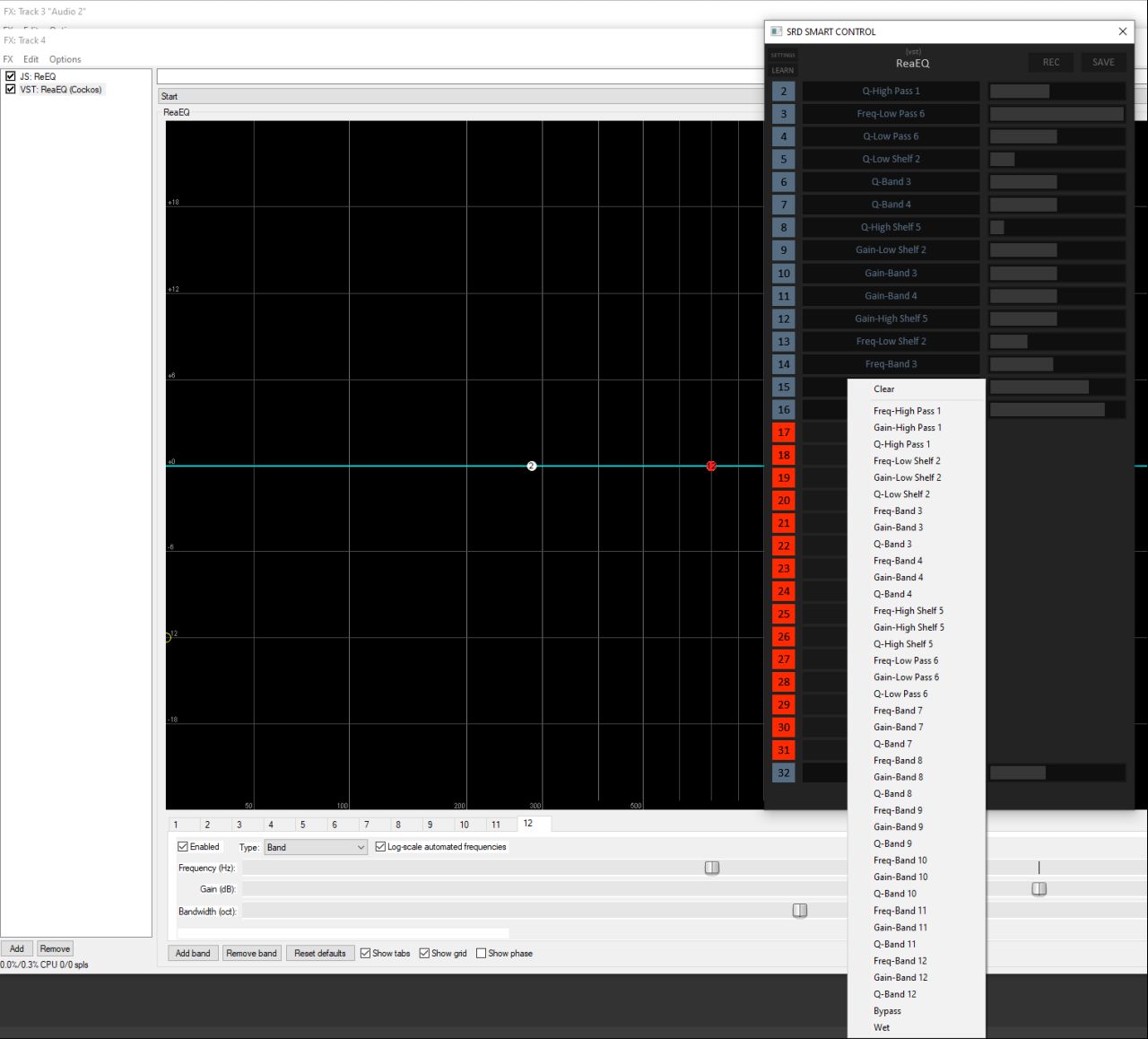Click the Q-Low Shelf 2 assignment field
Screen dimensions: 1148x1039
[x=891, y=159]
